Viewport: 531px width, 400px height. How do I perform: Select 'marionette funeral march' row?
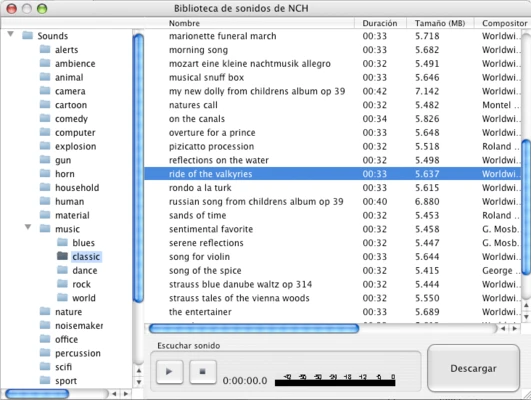point(332,36)
